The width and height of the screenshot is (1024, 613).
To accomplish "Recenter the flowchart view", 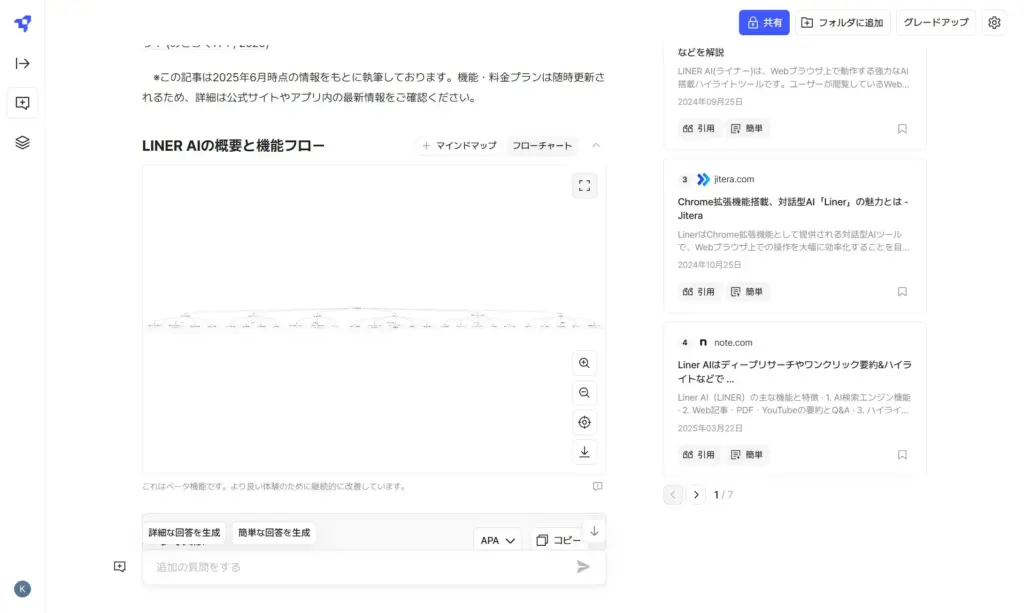I will click(584, 422).
